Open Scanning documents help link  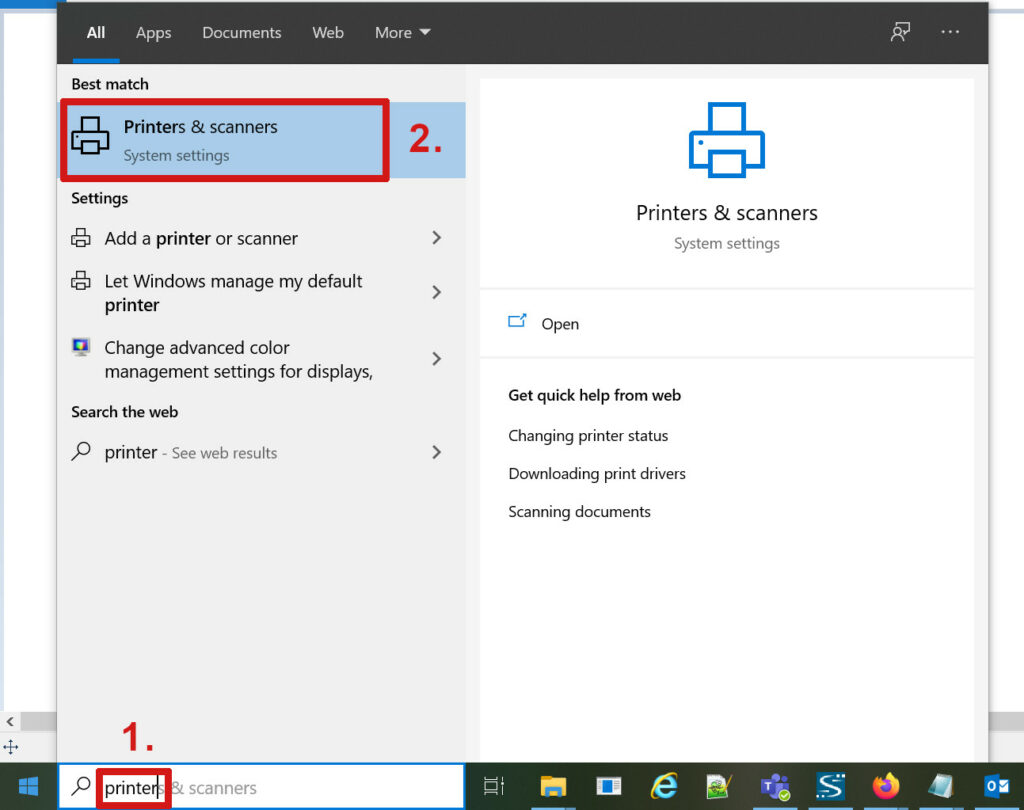pos(579,511)
